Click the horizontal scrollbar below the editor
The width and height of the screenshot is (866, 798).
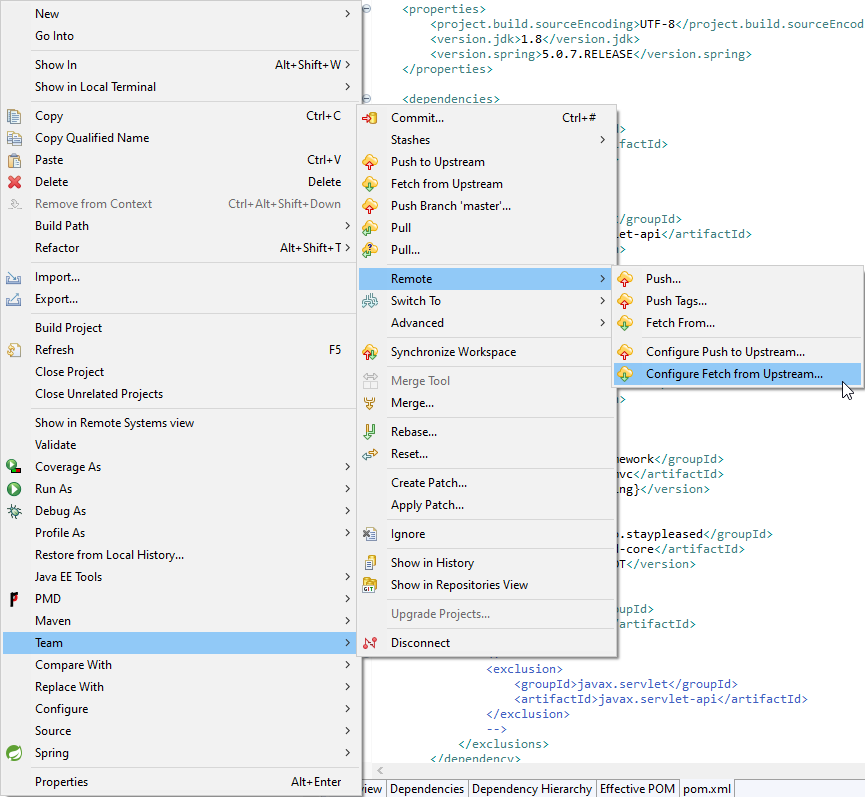click(600, 770)
